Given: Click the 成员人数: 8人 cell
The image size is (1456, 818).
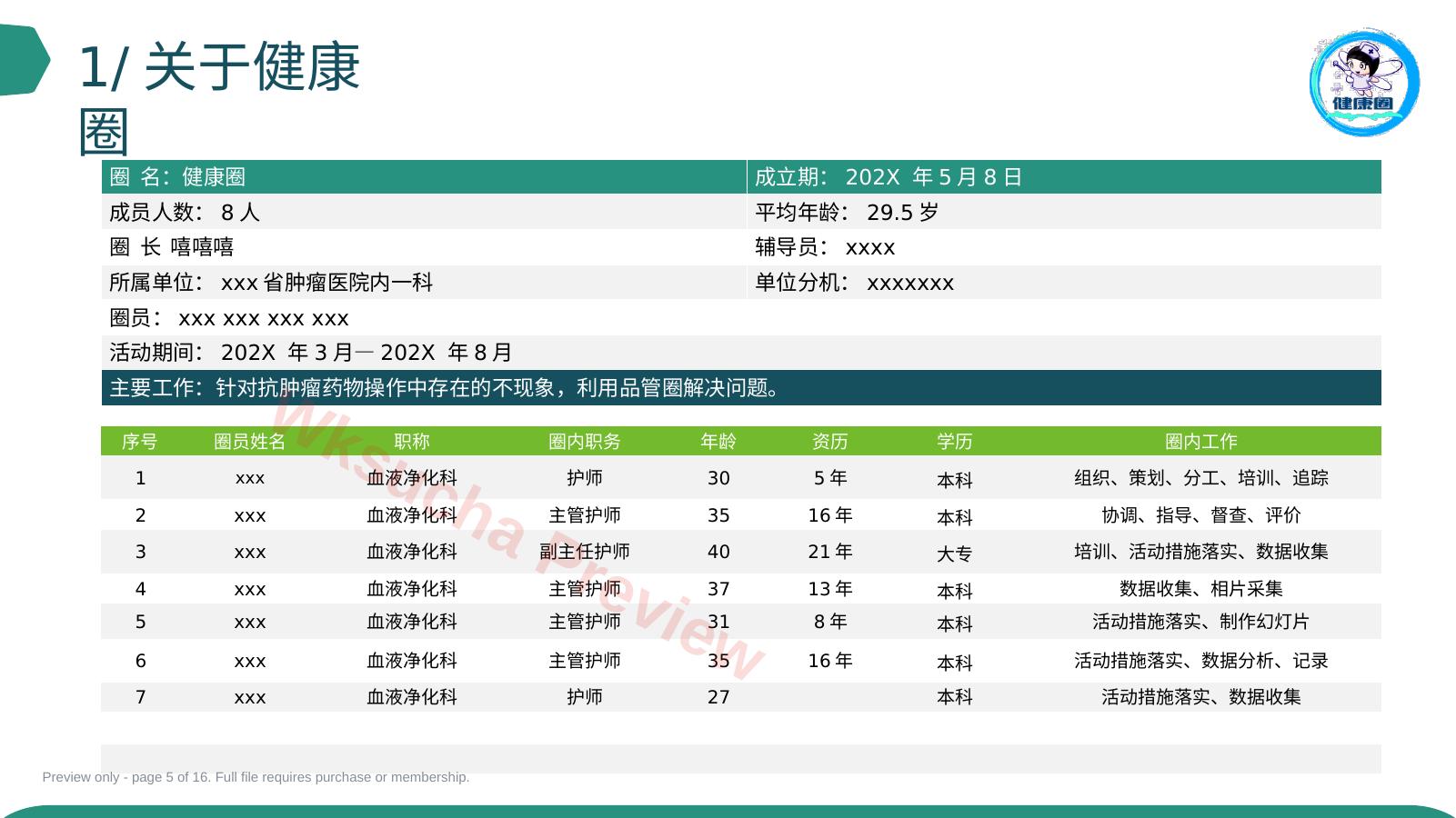Looking at the screenshot, I should click(424, 212).
